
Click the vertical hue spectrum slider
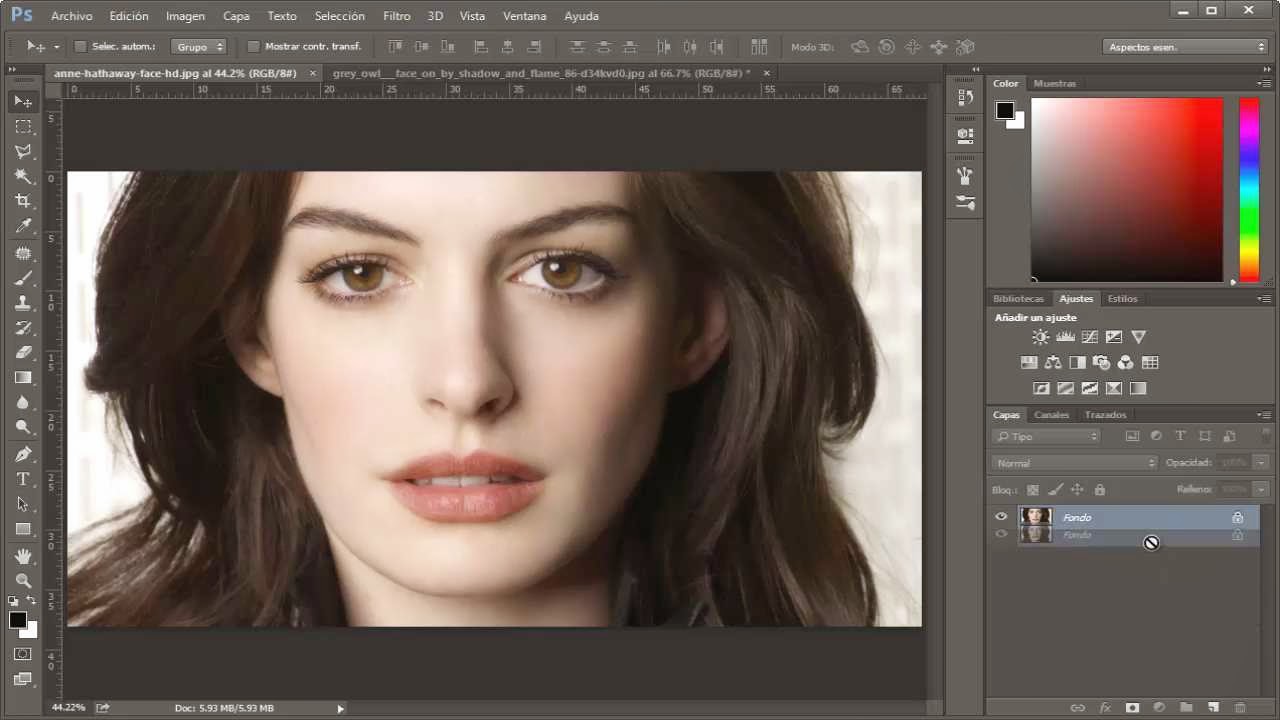point(1249,190)
